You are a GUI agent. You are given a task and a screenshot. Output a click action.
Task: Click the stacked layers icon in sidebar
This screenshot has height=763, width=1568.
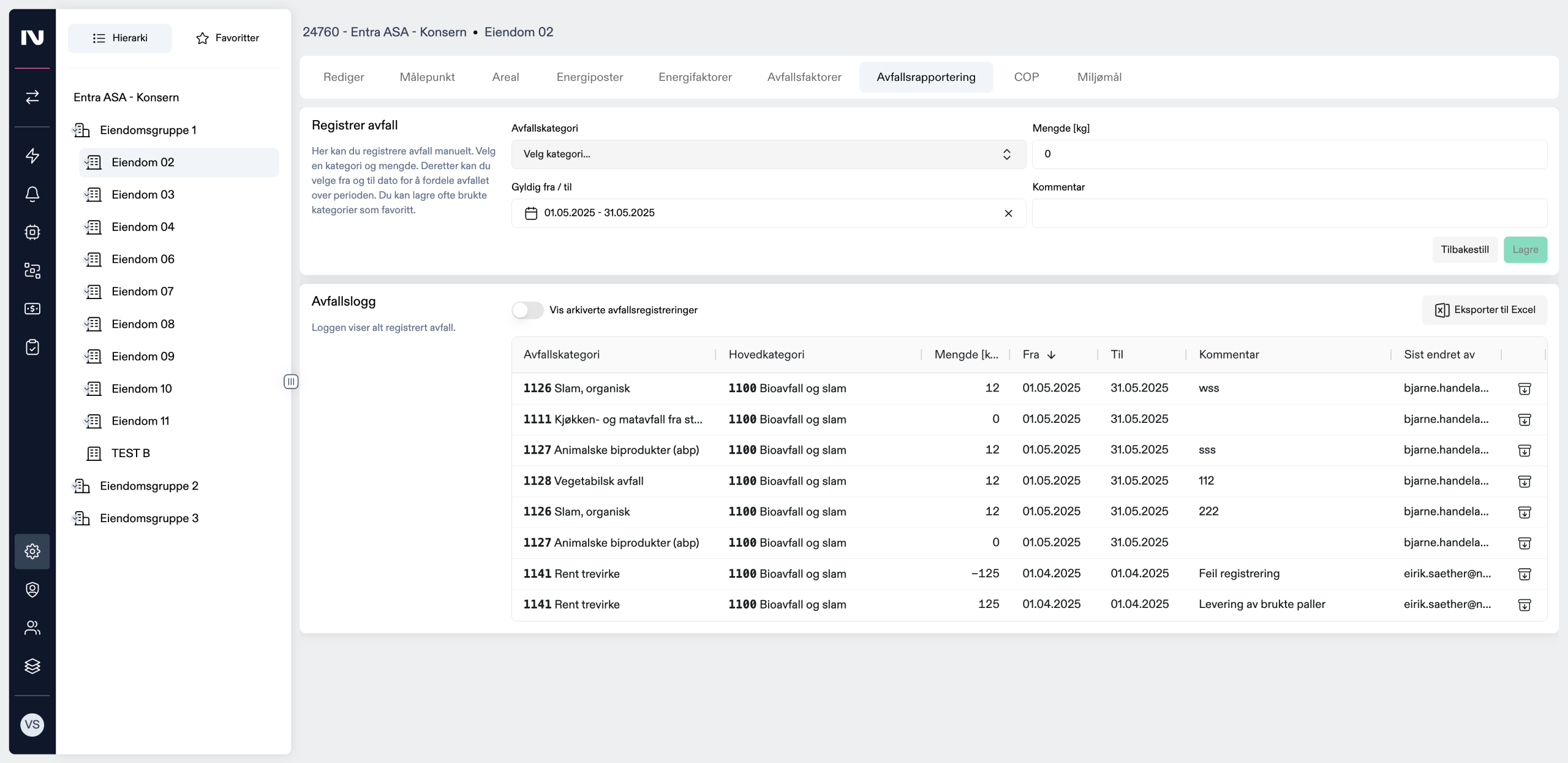point(32,666)
